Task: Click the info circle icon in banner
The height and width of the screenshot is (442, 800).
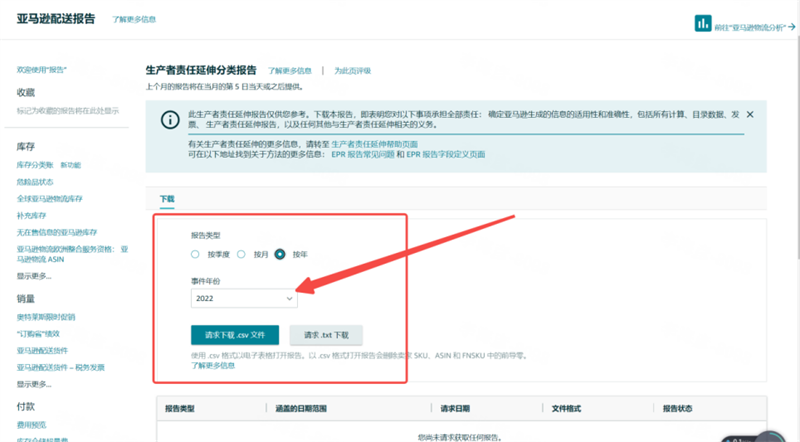Action: pyautogui.click(x=170, y=119)
